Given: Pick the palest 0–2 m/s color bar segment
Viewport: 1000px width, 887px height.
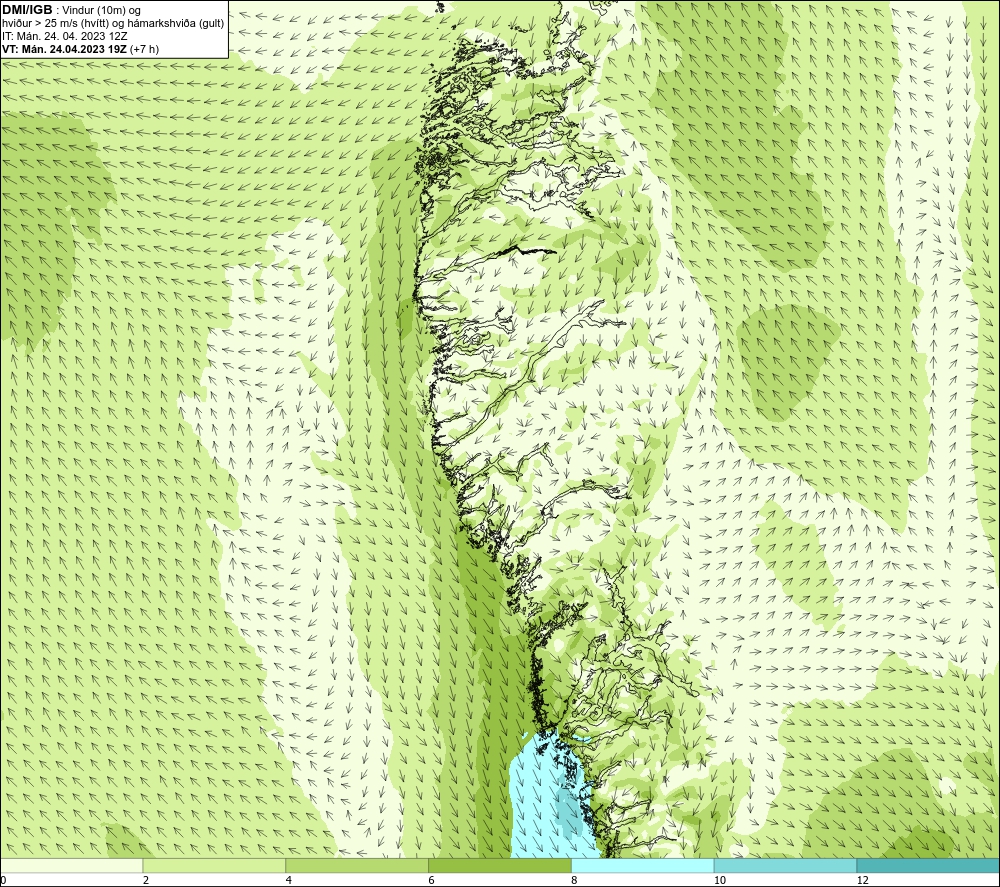Looking at the screenshot, I should pyautogui.click(x=71, y=865).
